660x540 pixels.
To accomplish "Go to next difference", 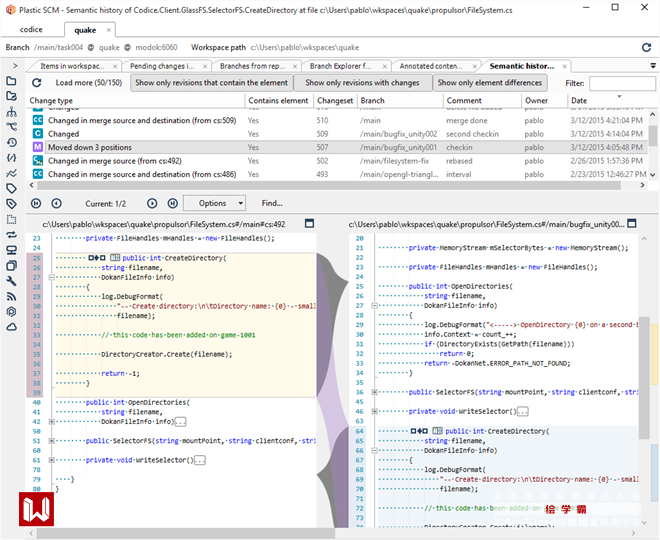I will [x=152, y=204].
